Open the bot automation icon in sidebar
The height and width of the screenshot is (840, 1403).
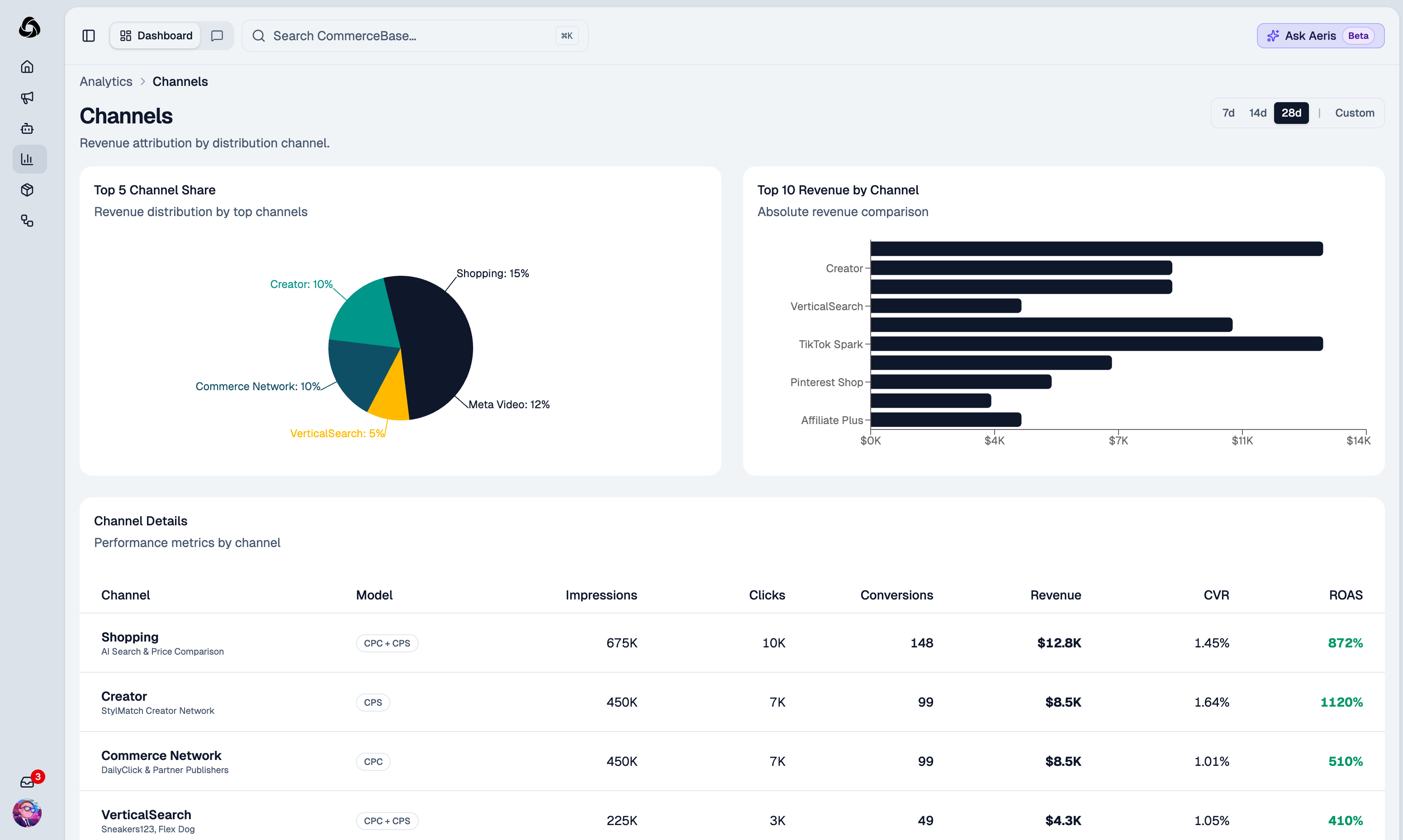(x=28, y=128)
